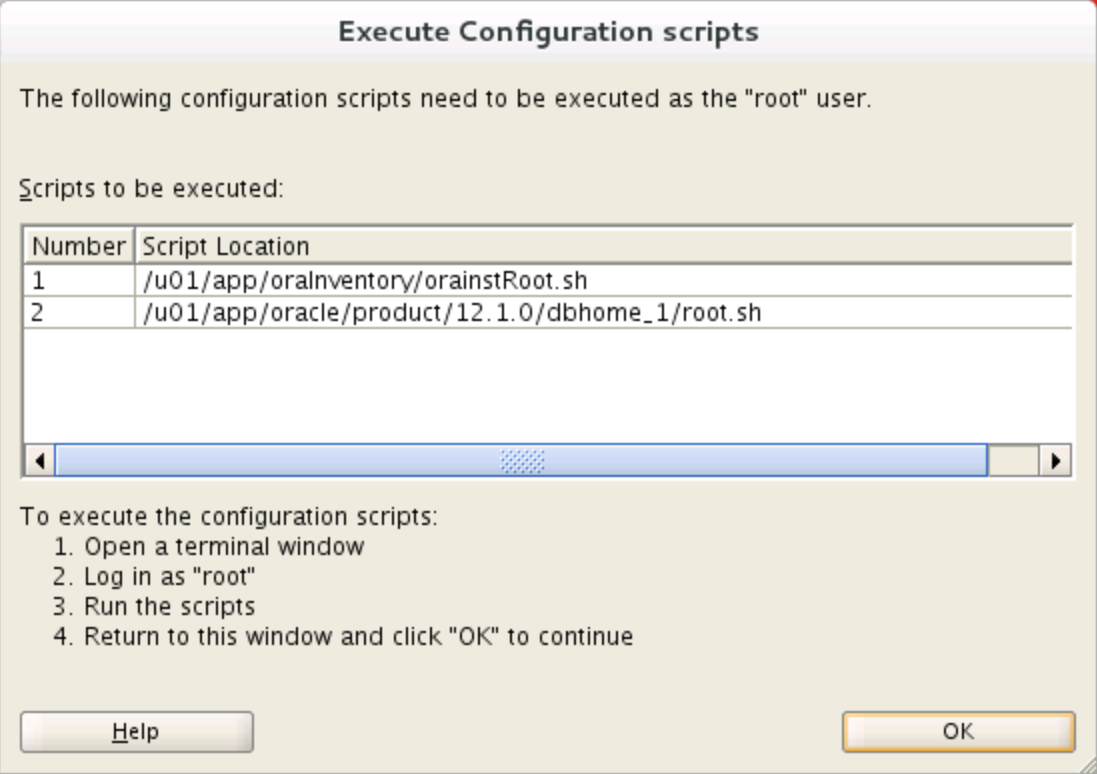1097x774 pixels.
Task: Open the Help button
Action: (x=136, y=731)
